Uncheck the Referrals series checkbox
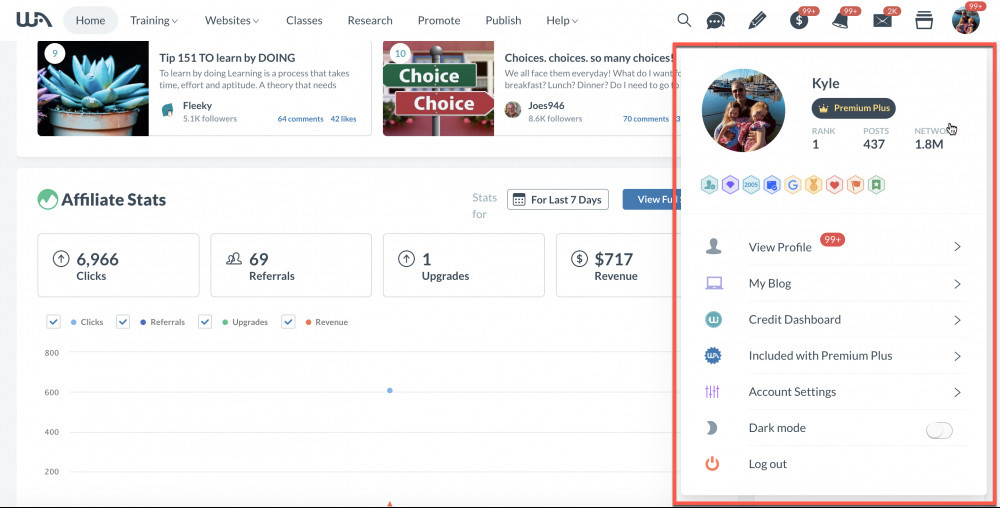Screen dimensions: 1000x508 [x=123, y=322]
